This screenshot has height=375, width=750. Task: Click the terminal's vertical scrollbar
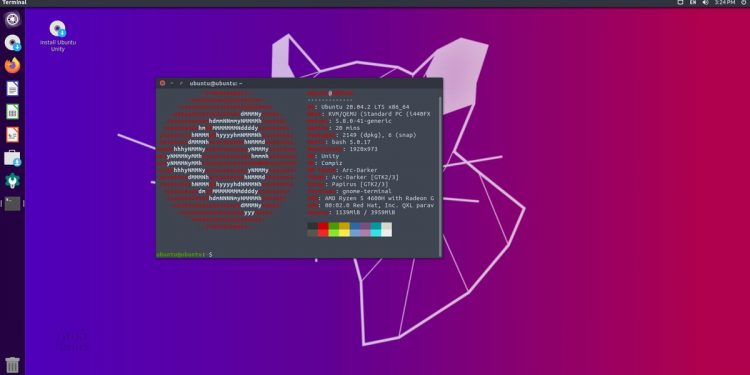pos(440,176)
